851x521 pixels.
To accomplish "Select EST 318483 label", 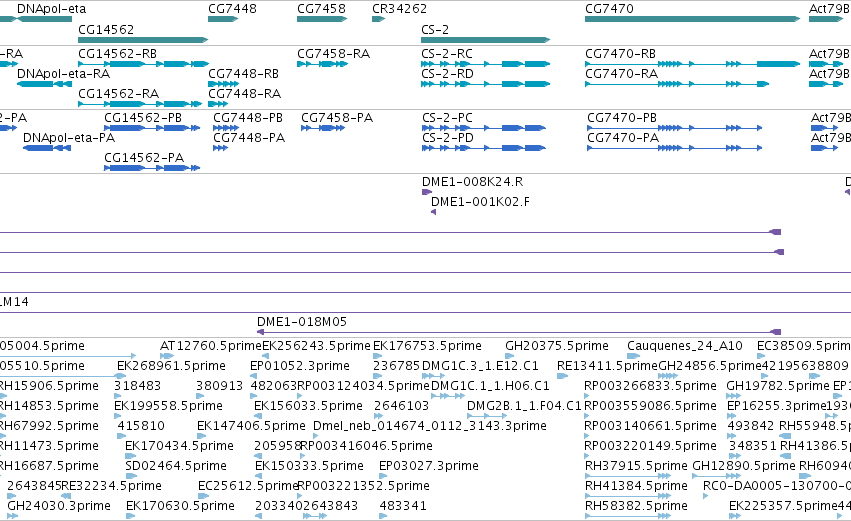I will [x=137, y=386].
